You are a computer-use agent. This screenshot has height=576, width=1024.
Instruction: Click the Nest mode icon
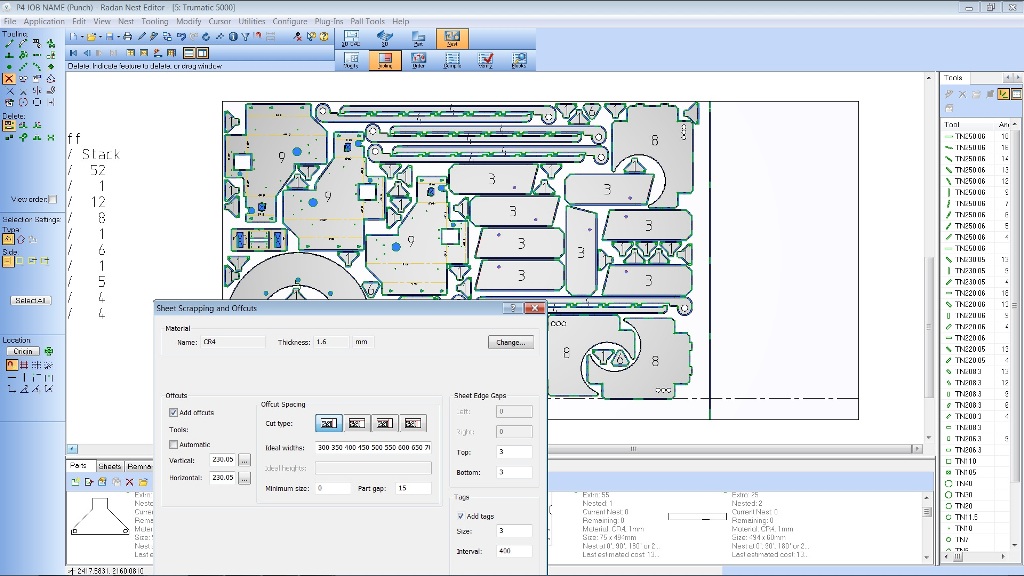pyautogui.click(x=452, y=39)
